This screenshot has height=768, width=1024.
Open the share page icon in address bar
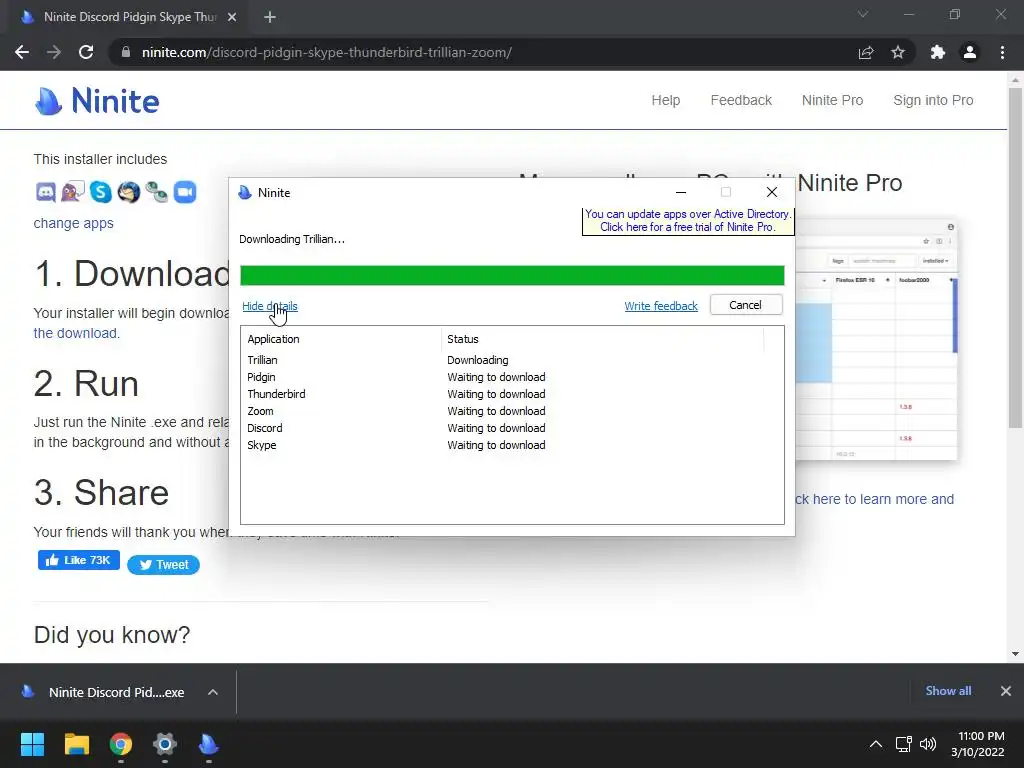coord(866,52)
